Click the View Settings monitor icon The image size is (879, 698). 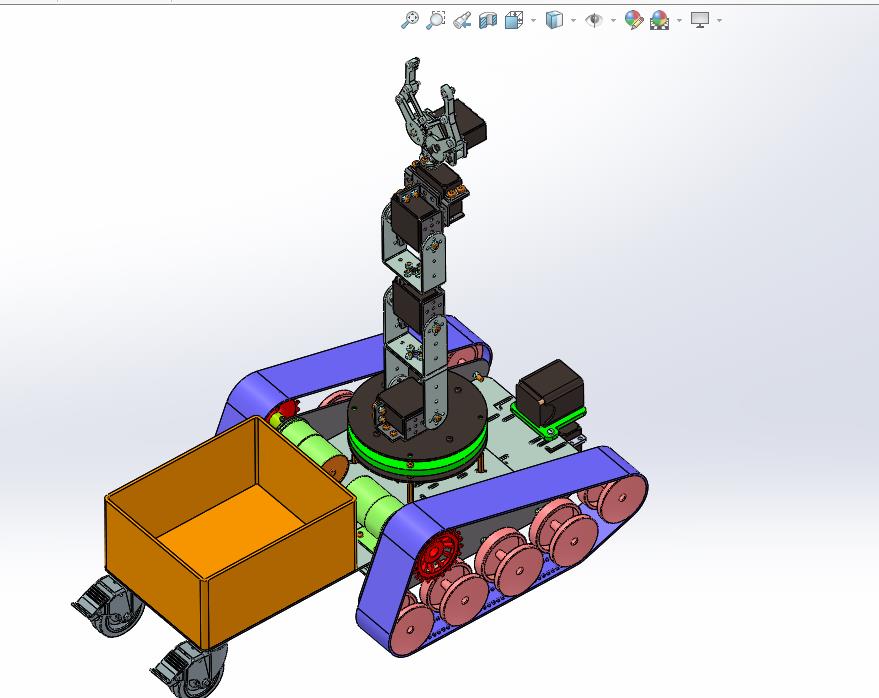tap(700, 20)
